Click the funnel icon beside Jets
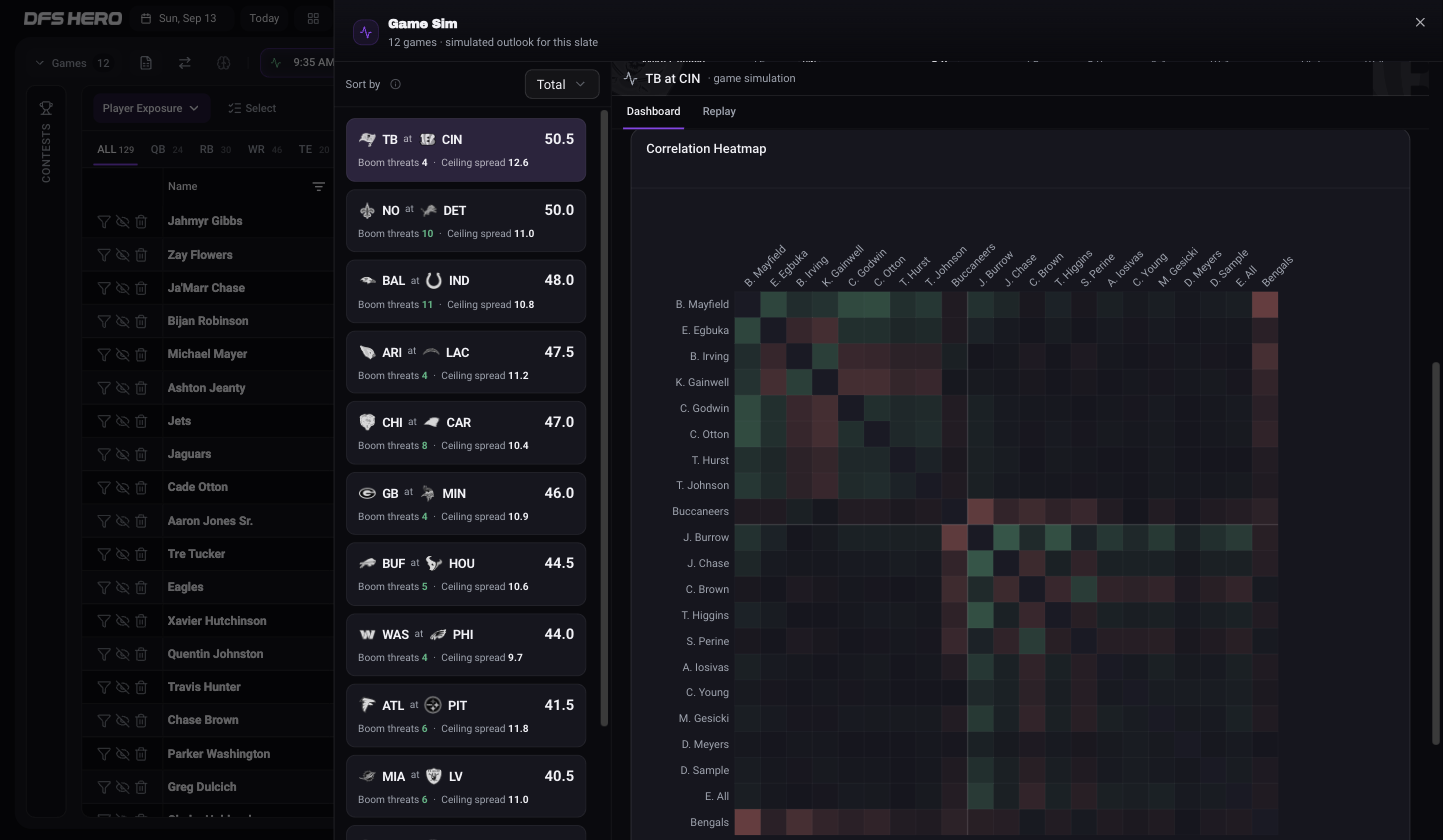This screenshot has height=840, width=1443. 104,421
